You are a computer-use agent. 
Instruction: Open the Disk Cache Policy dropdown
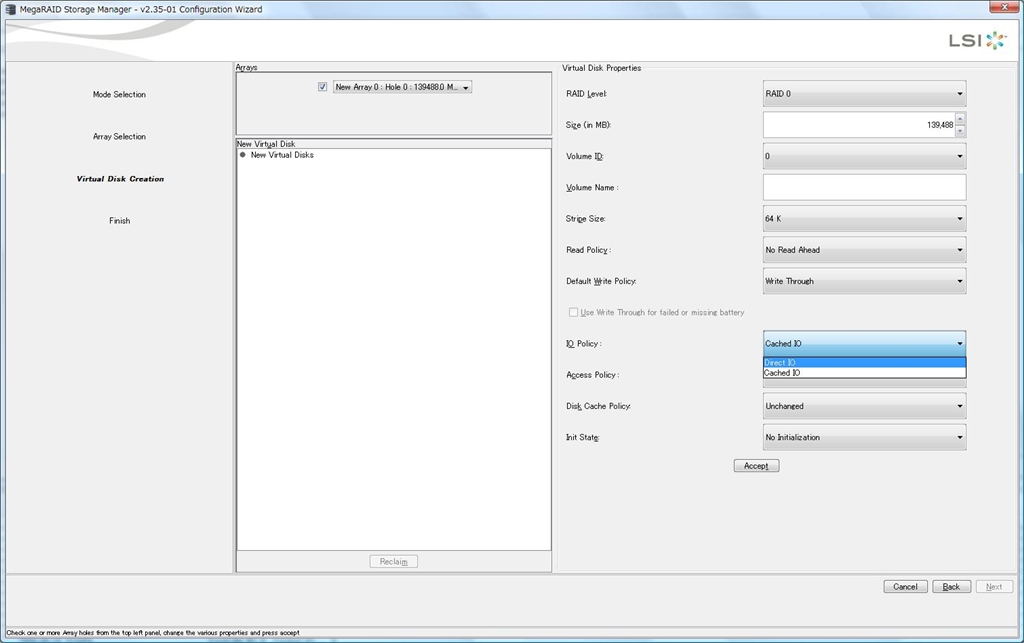(x=864, y=406)
